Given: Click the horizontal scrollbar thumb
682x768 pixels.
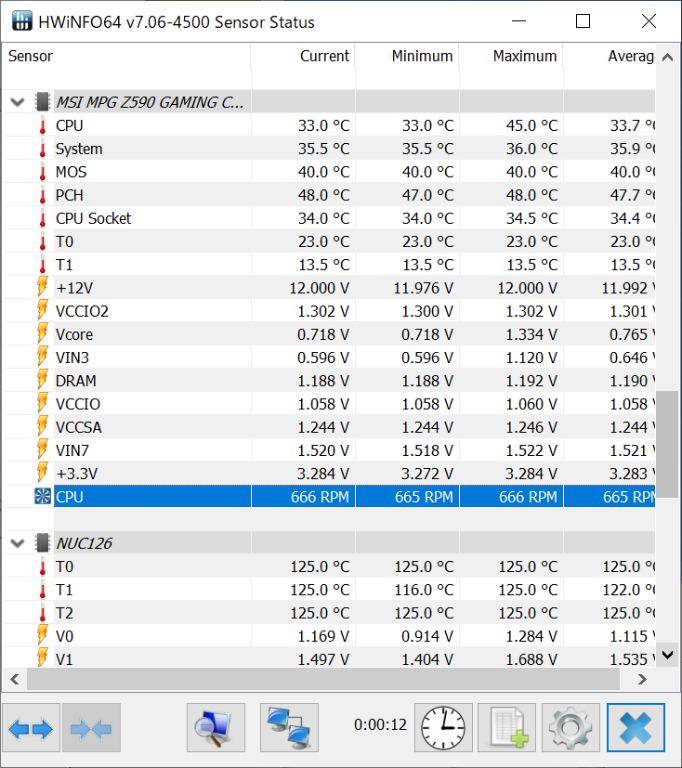Looking at the screenshot, I should [323, 679].
